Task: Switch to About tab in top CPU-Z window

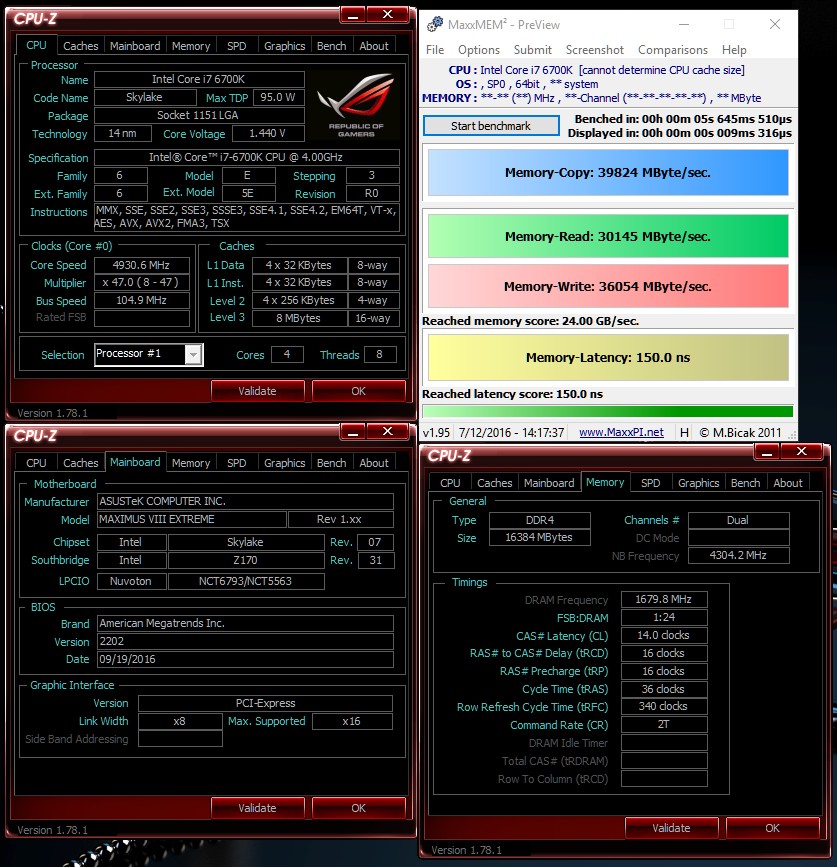Action: pyautogui.click(x=374, y=46)
